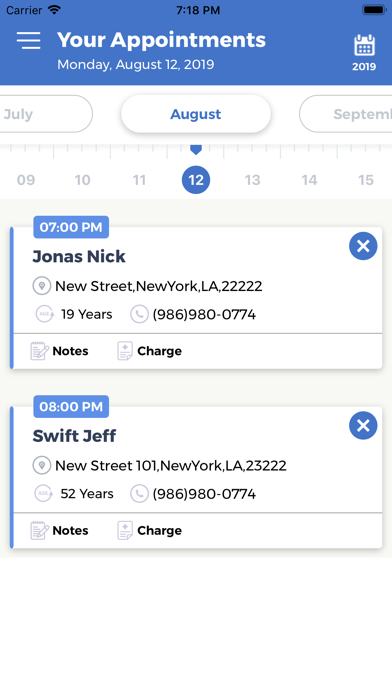The height and width of the screenshot is (696, 392).
Task: Open Charge for Jonas Nick
Action: coord(149,351)
